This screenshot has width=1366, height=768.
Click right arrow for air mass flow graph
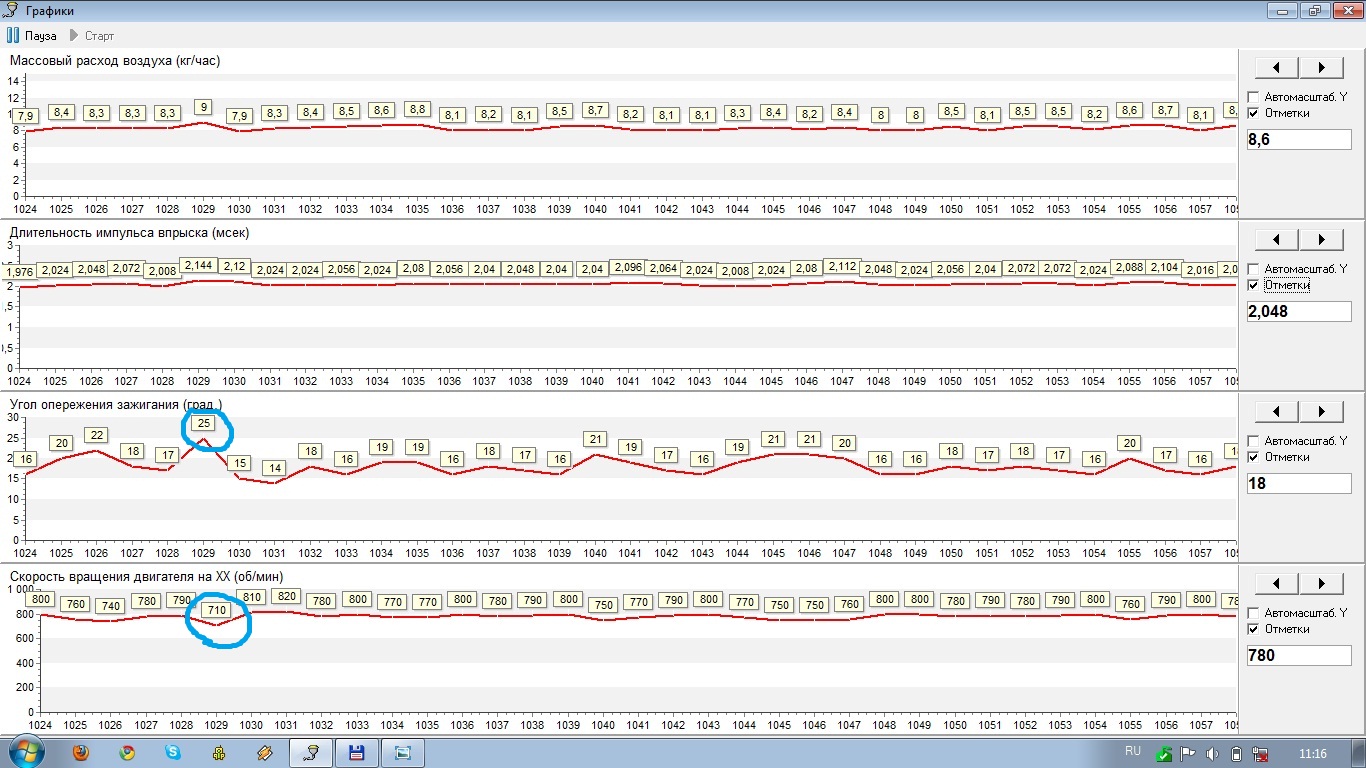click(1322, 67)
